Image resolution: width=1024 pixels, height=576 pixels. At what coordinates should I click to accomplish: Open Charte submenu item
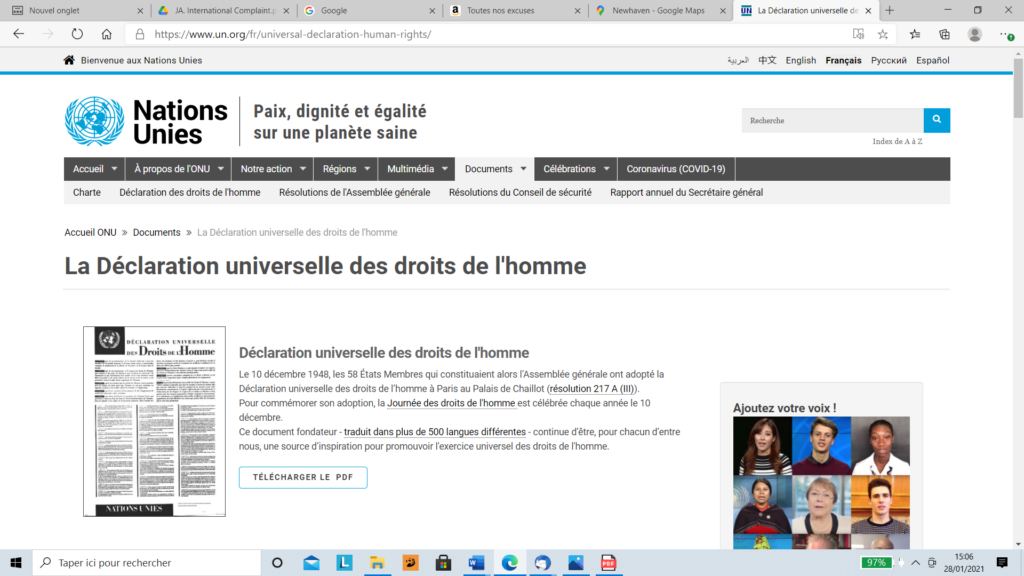coord(87,193)
